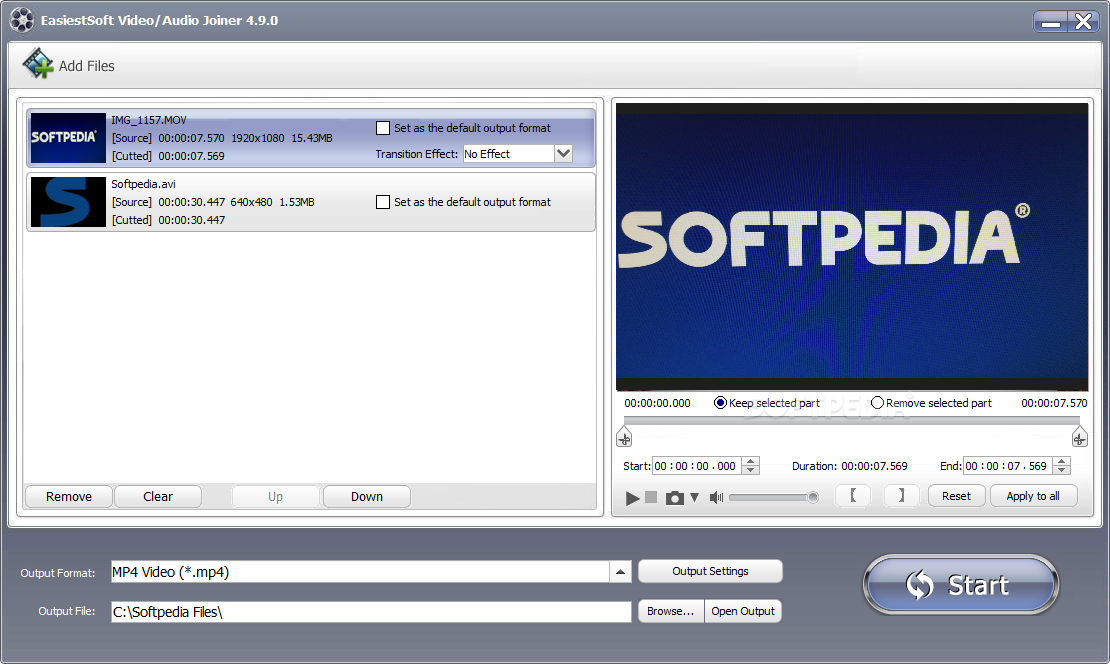
Task: Select Keep selected part option
Action: click(720, 403)
